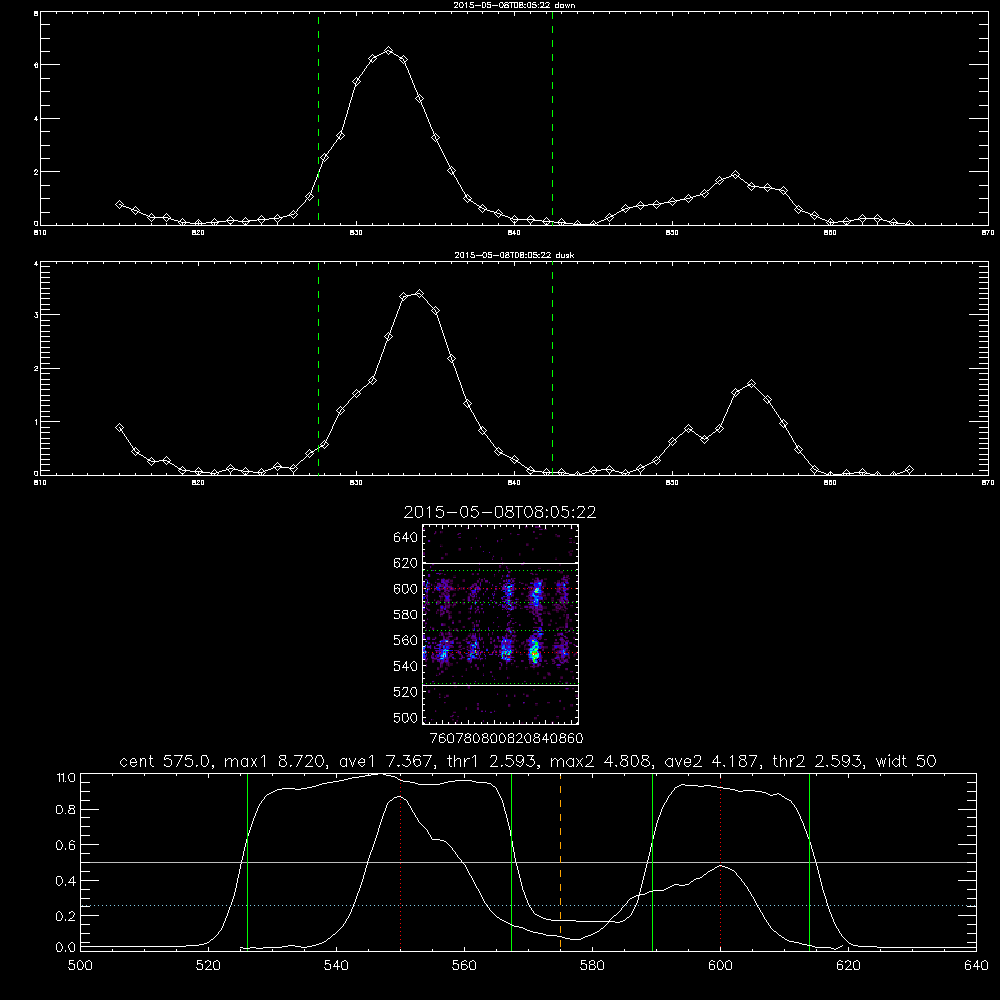Click the 'widt 50' value
The image size is (1000, 1000).
pos(906,761)
